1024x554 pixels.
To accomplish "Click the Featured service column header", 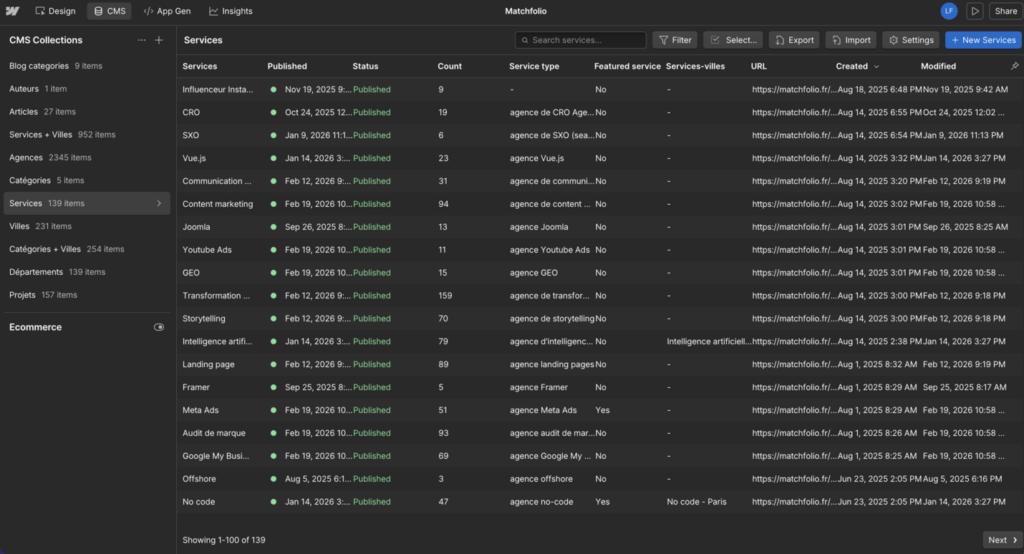I will 627,66.
